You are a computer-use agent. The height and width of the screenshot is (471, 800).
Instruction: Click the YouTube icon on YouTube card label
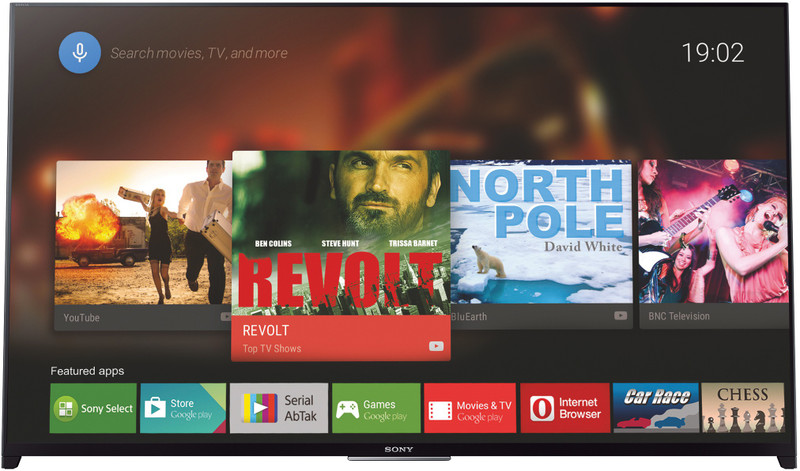(226, 317)
